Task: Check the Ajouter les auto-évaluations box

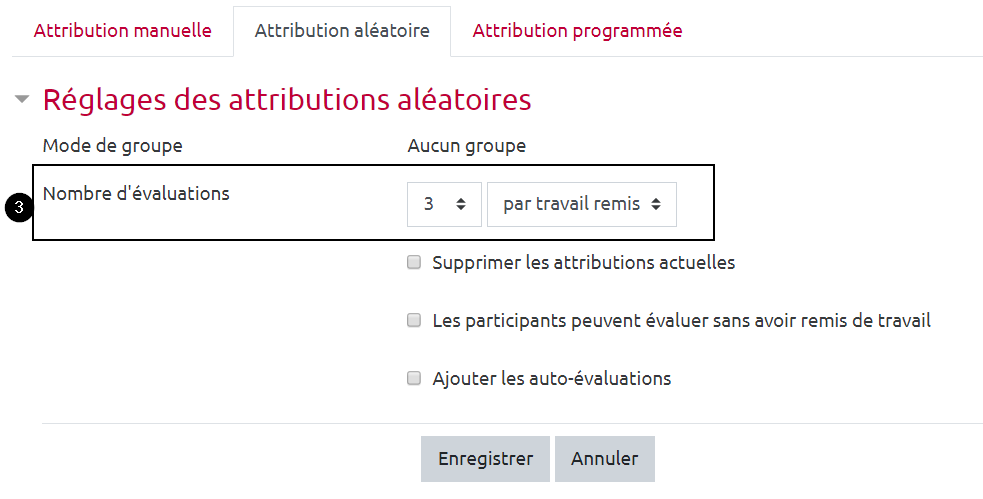Action: tap(414, 379)
